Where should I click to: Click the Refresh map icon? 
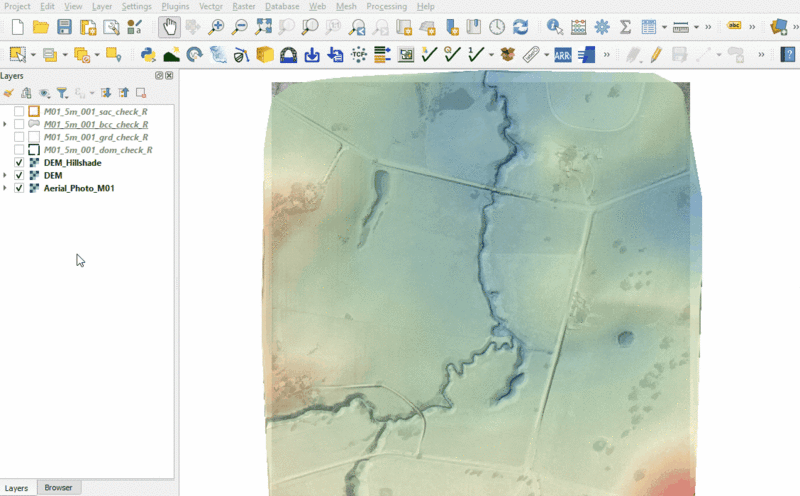click(x=520, y=27)
